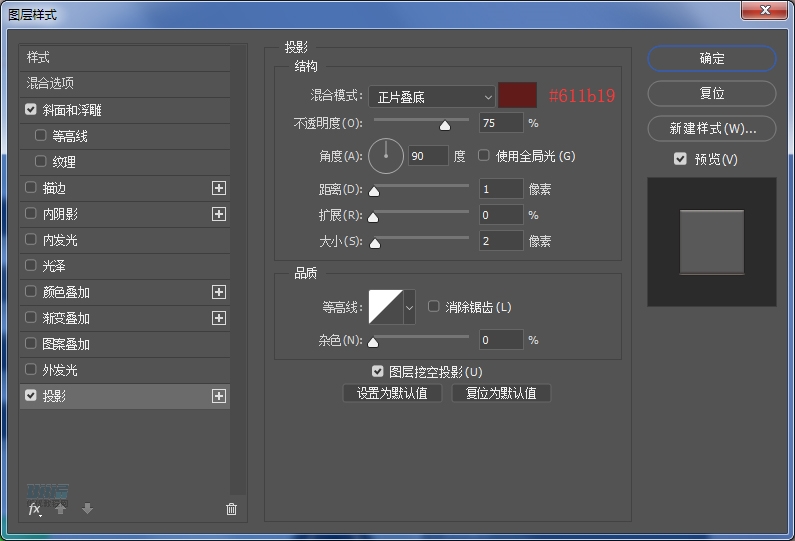Viewport: 795px width, 541px height.
Task: Uncheck the 预览 preview checkbox
Action: [681, 159]
